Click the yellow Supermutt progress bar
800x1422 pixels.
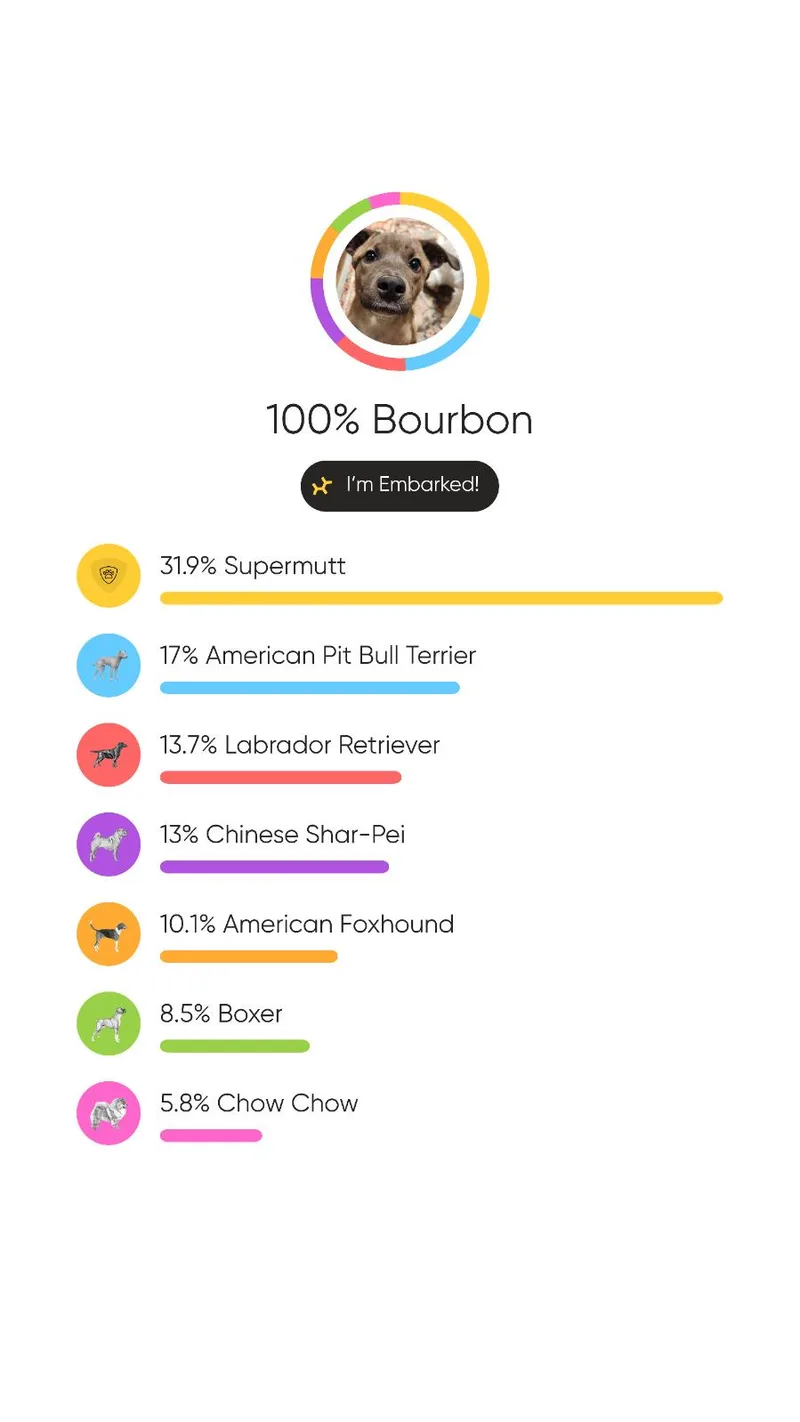tap(441, 597)
